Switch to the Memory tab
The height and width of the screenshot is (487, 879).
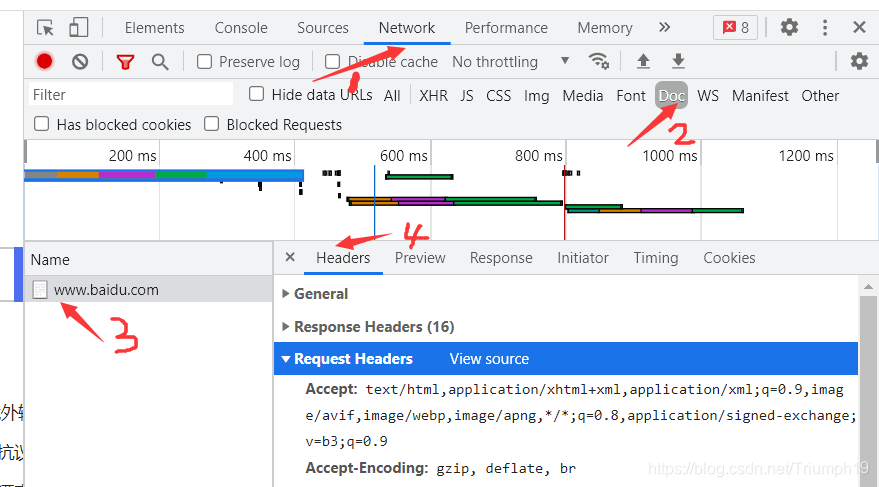[605, 27]
